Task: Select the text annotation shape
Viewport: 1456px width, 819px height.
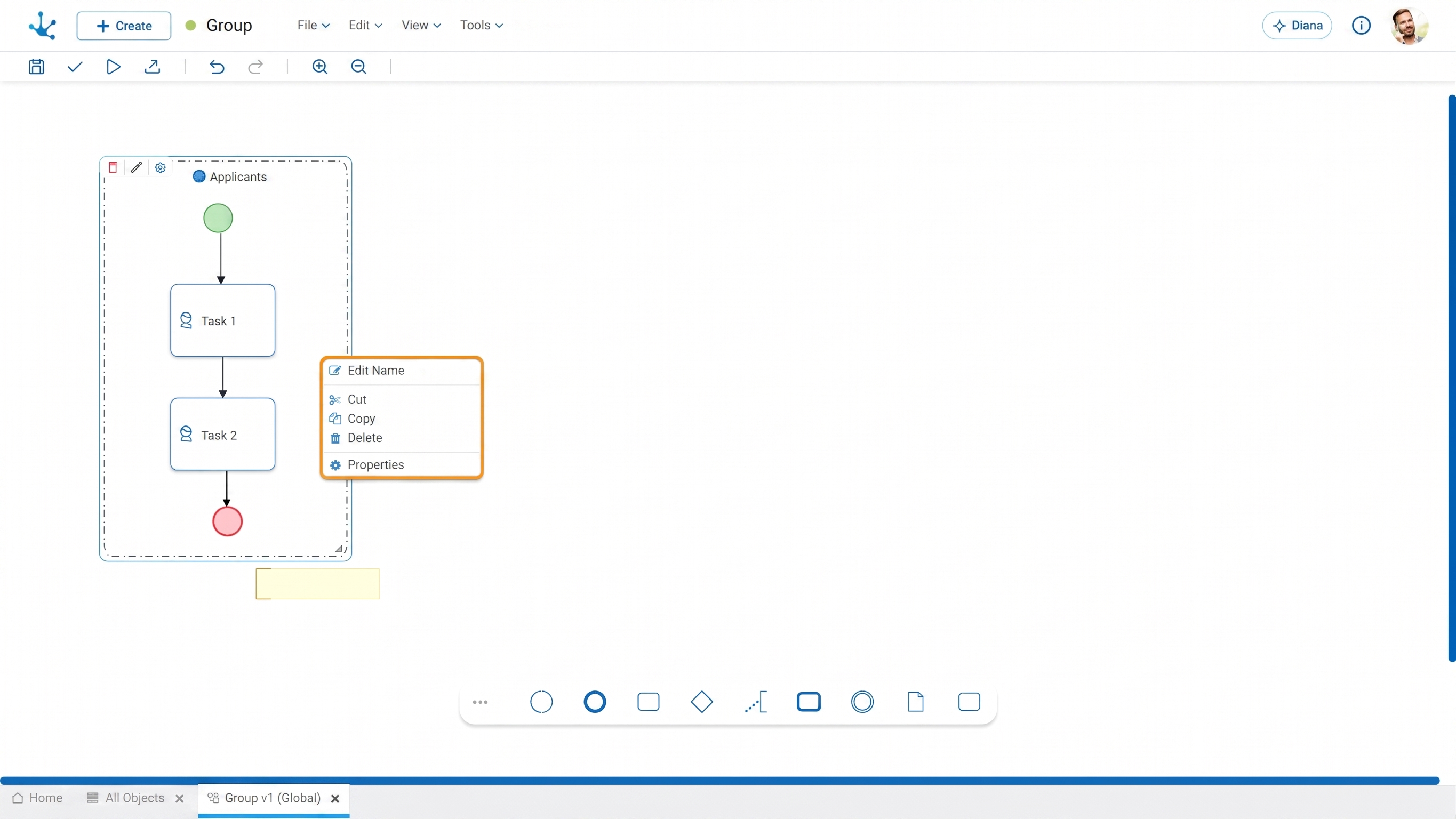Action: 756,702
